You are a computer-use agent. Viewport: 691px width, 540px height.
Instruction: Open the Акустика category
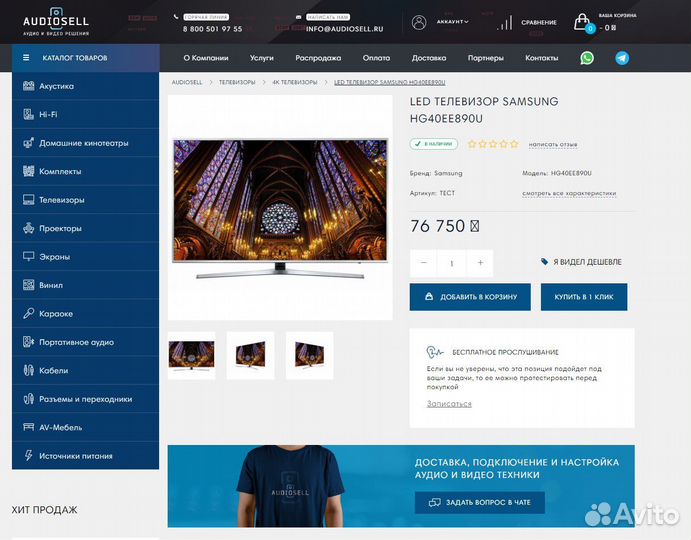click(x=57, y=86)
